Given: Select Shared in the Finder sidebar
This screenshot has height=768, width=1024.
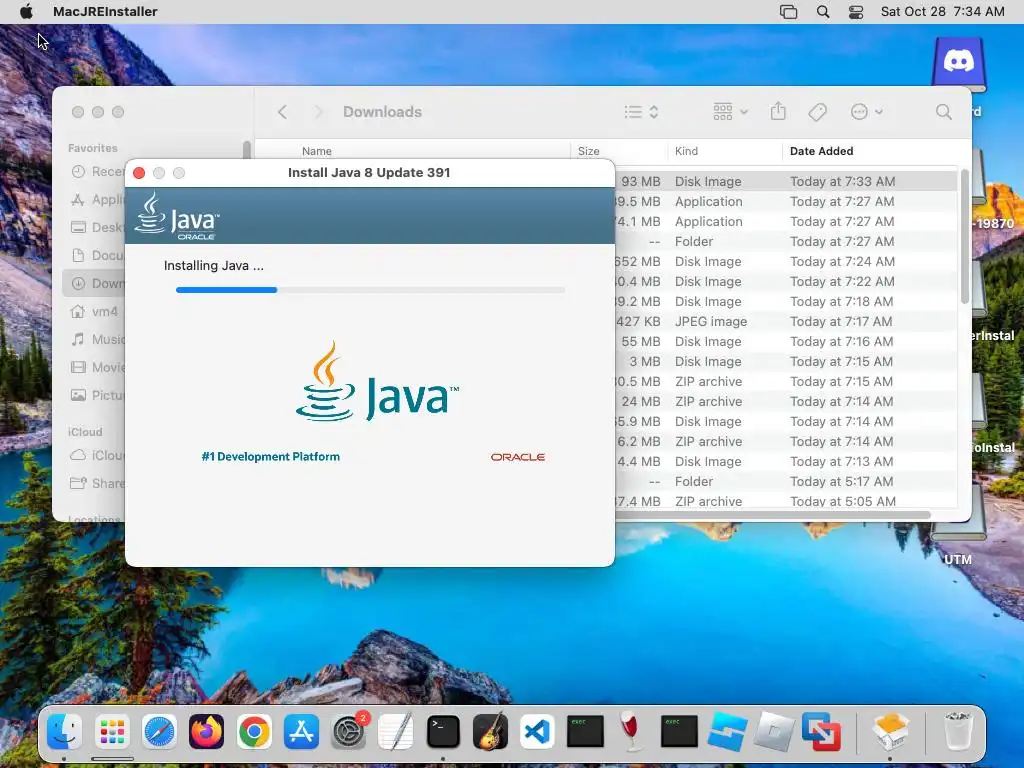Looking at the screenshot, I should [x=97, y=483].
